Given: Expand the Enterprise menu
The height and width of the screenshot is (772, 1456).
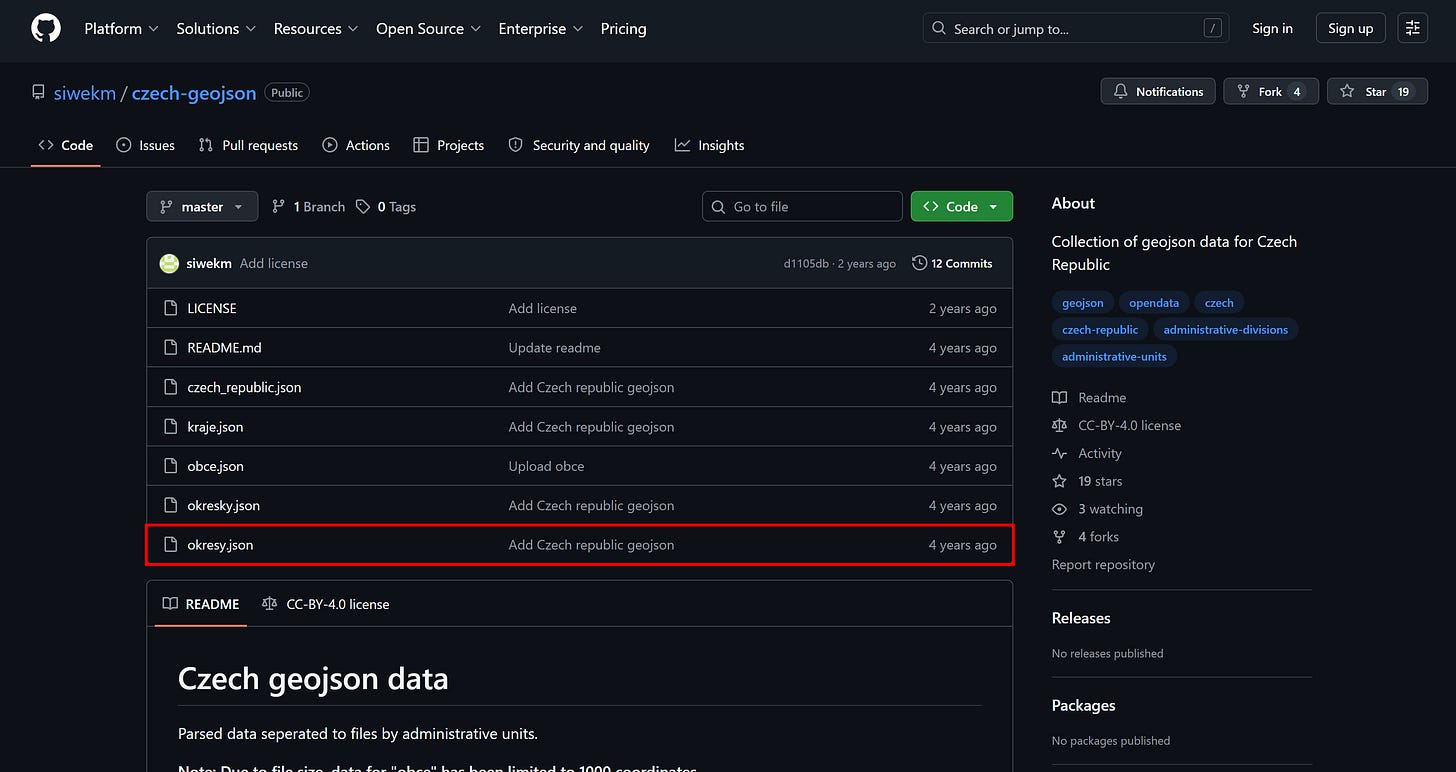Looking at the screenshot, I should point(541,29).
